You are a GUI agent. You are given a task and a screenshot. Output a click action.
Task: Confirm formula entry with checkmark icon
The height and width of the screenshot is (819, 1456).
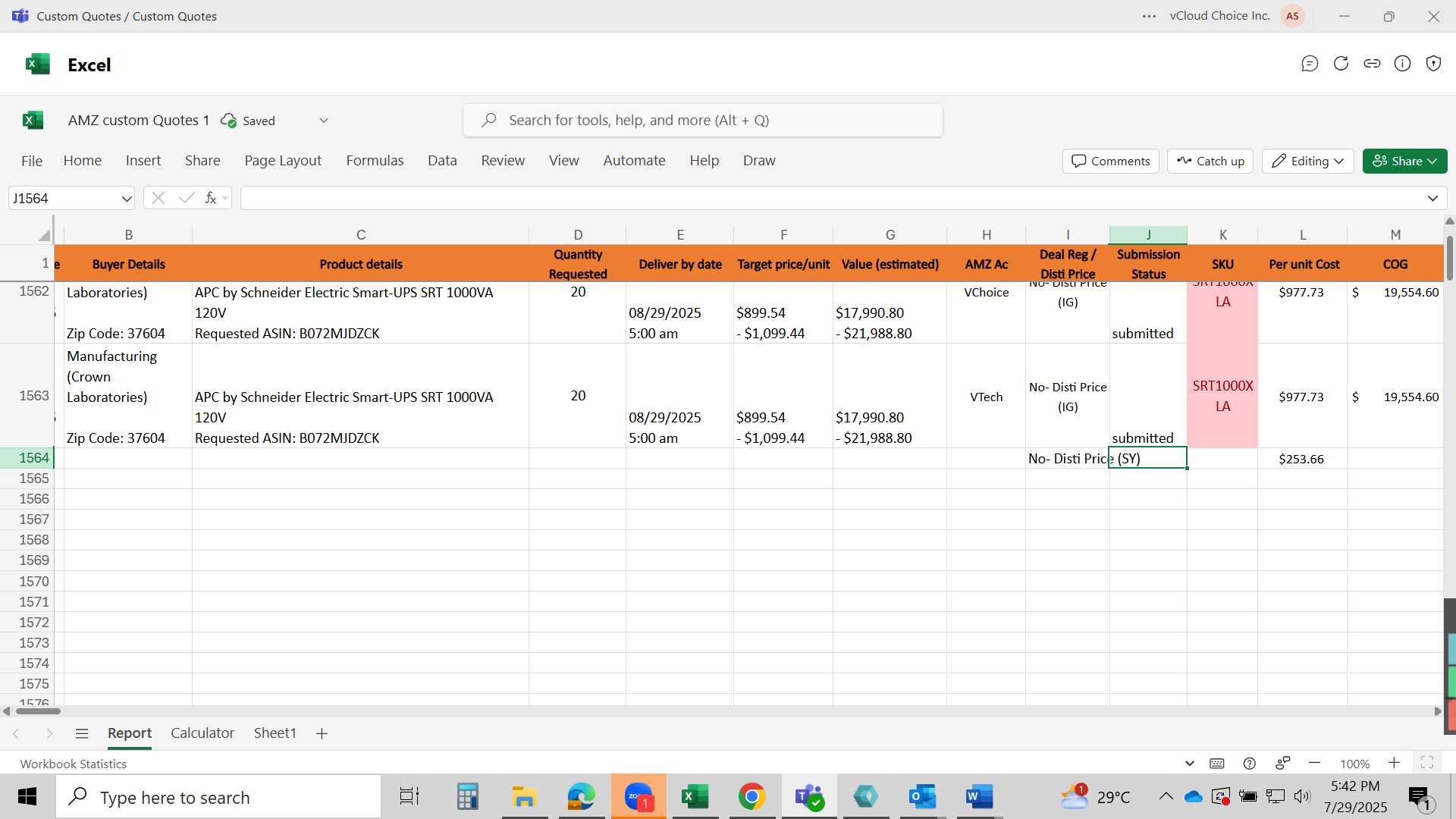[x=186, y=198]
